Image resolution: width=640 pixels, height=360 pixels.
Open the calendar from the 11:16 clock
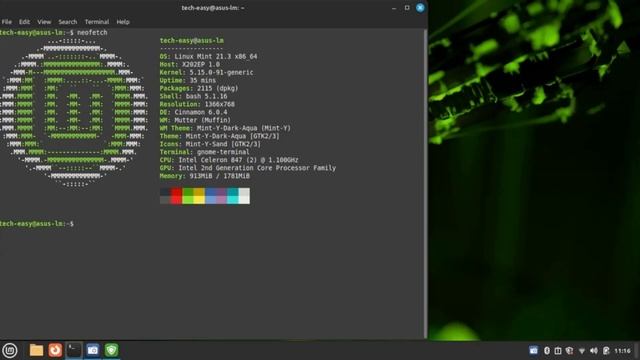coord(622,351)
